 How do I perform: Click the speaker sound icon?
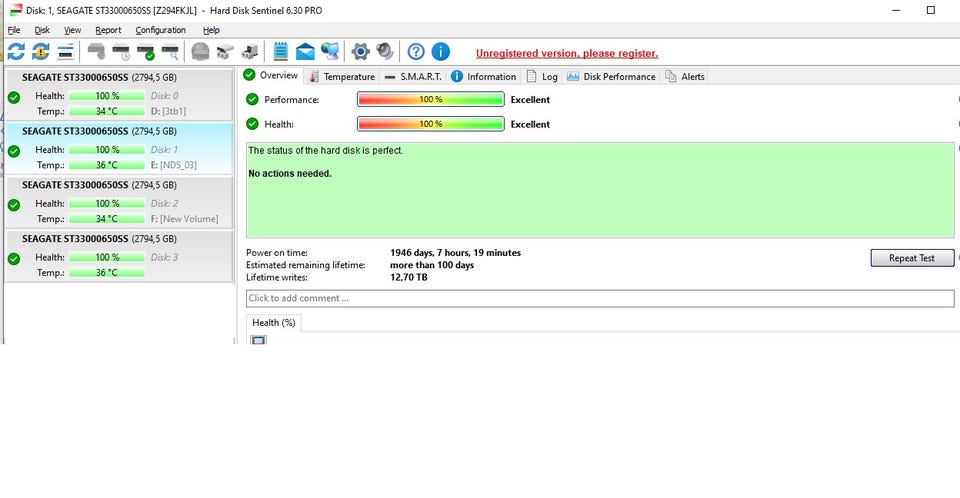point(385,52)
